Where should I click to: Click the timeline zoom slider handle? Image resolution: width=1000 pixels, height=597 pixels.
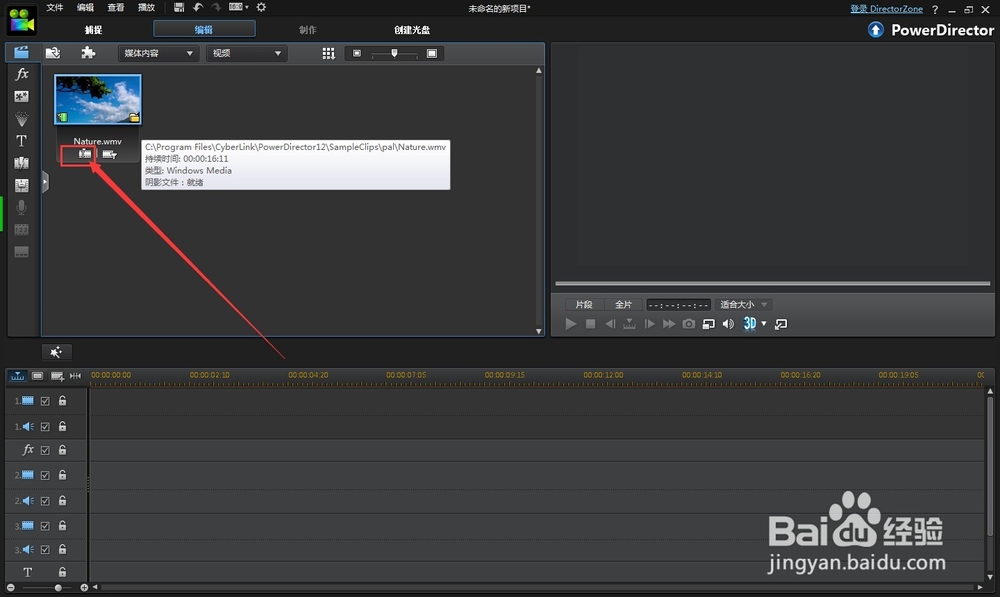58,587
